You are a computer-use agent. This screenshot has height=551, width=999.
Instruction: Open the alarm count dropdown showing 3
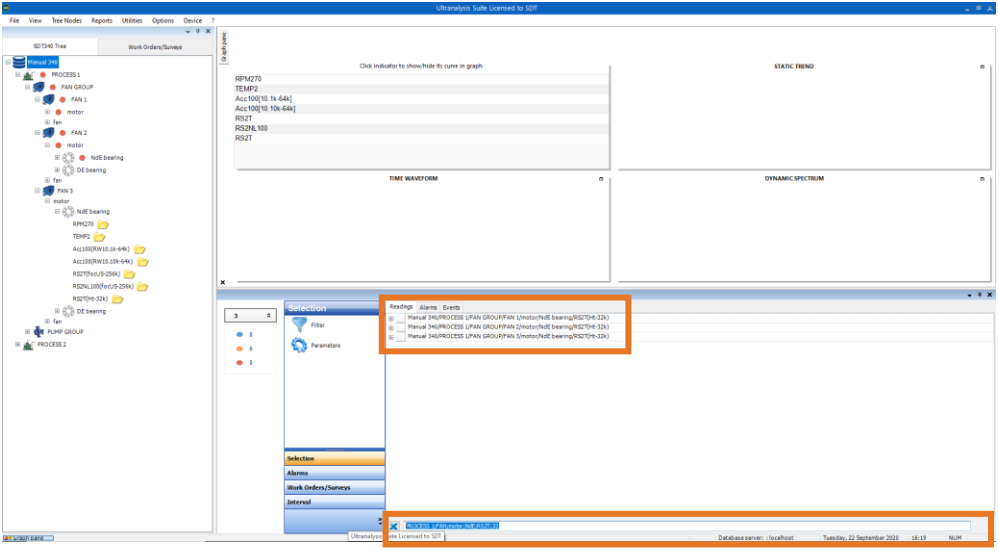pyautogui.click(x=250, y=316)
